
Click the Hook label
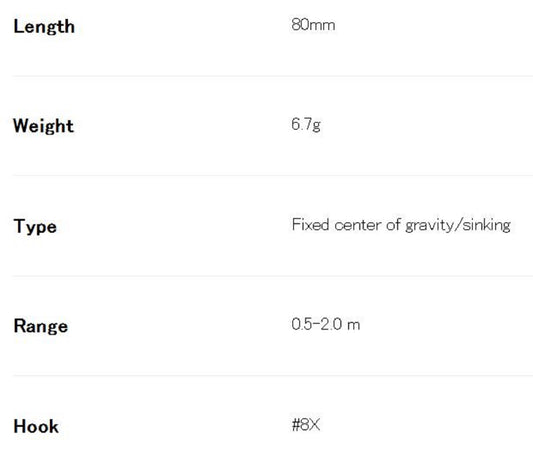click(36, 426)
